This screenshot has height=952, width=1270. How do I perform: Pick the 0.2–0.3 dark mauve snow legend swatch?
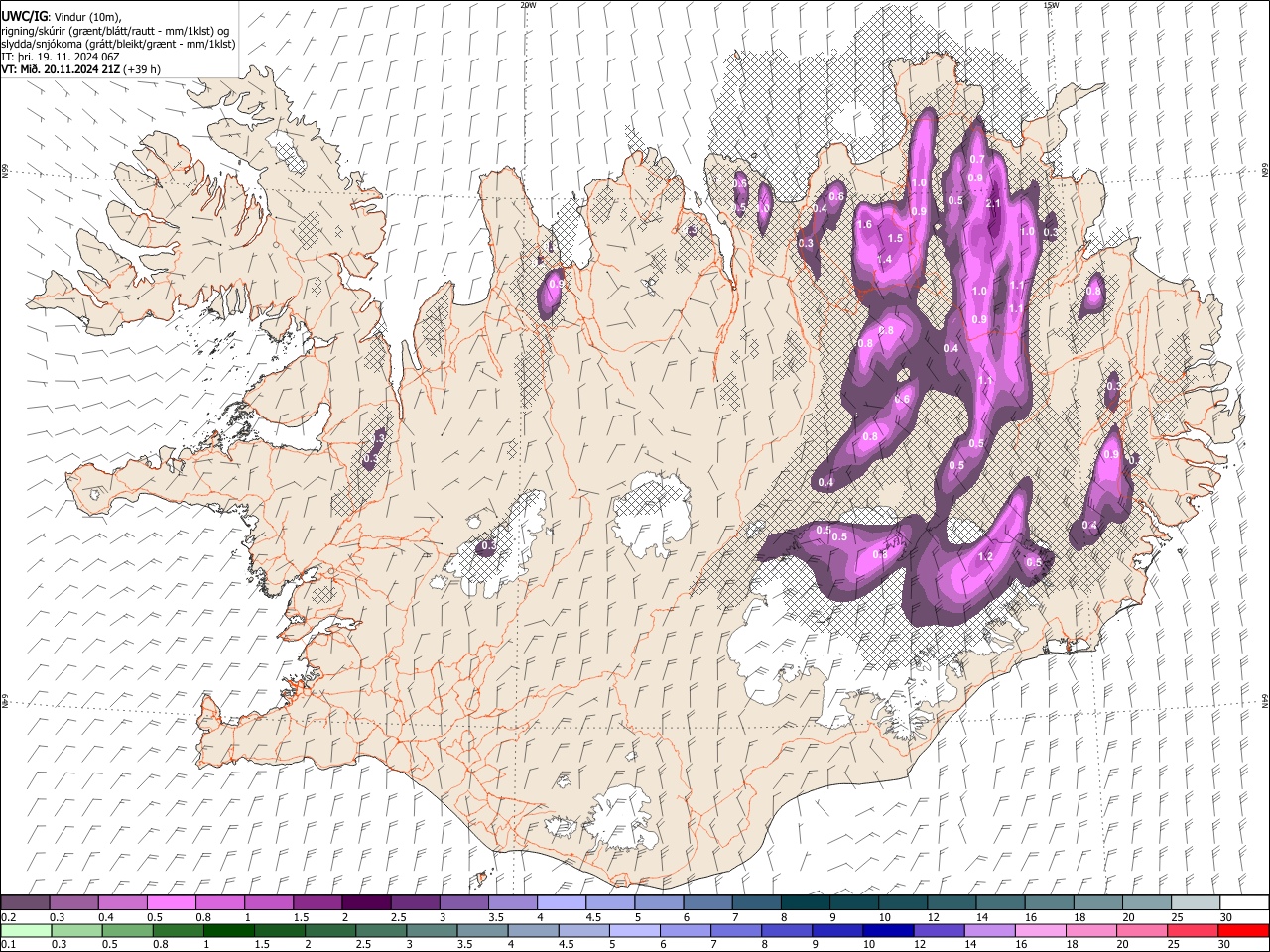click(x=25, y=903)
